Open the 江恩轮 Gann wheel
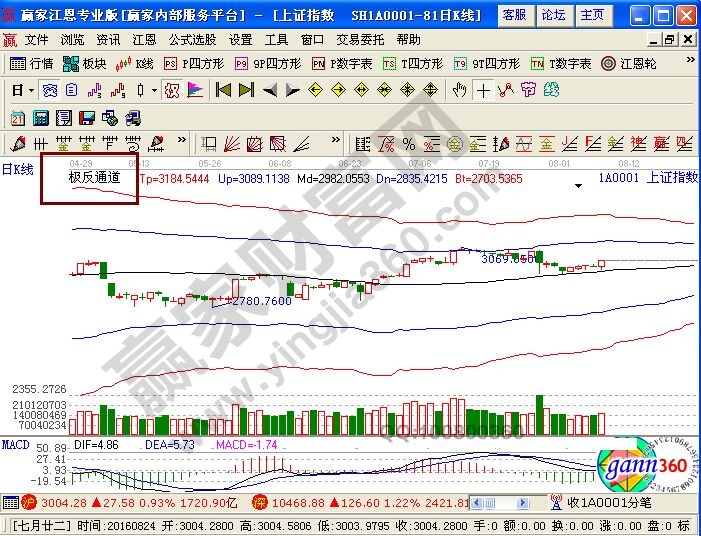The image size is (701, 536). pyautogui.click(x=629, y=64)
